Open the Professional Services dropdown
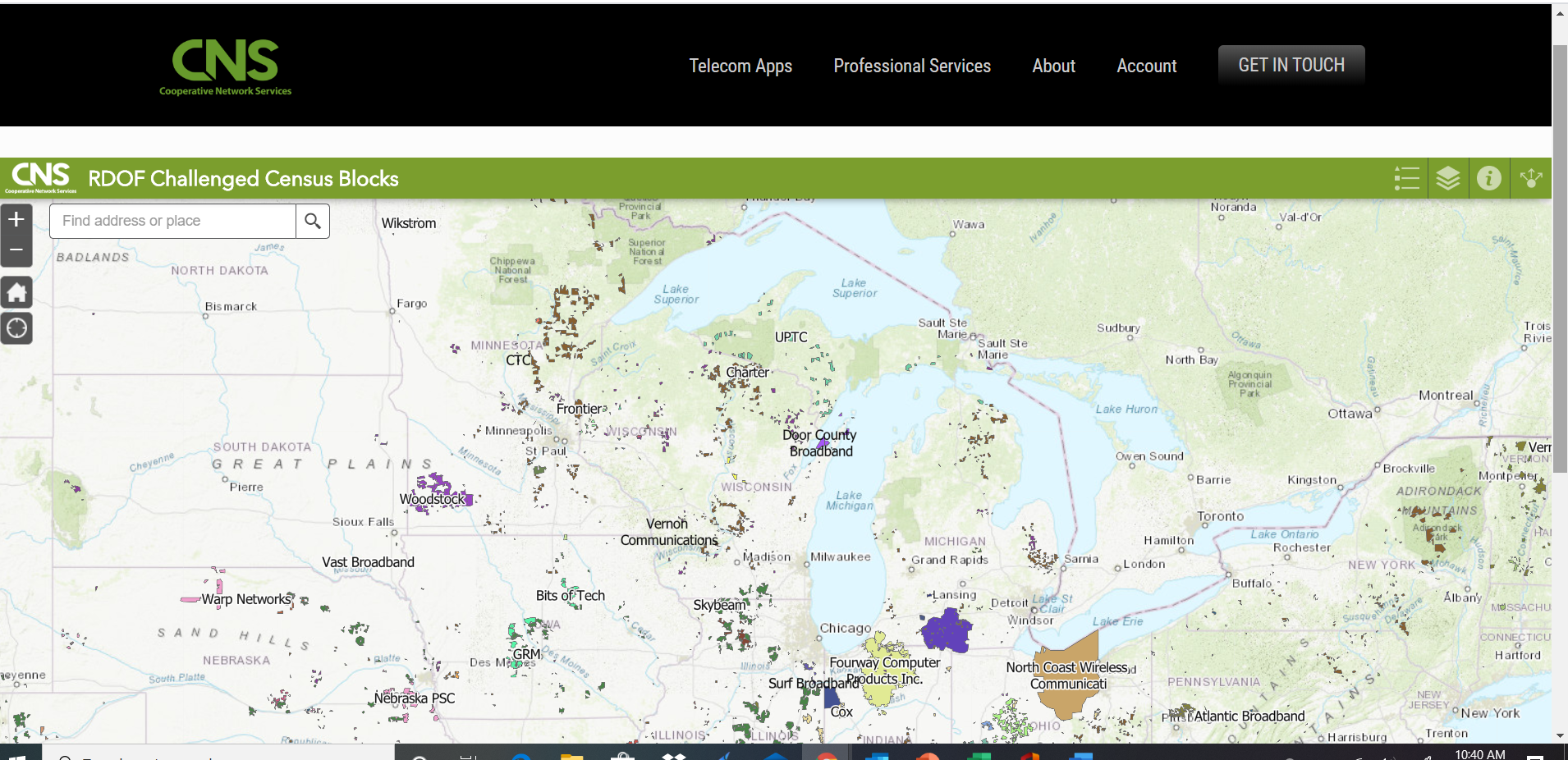Image resolution: width=1568 pixels, height=760 pixels. [911, 66]
